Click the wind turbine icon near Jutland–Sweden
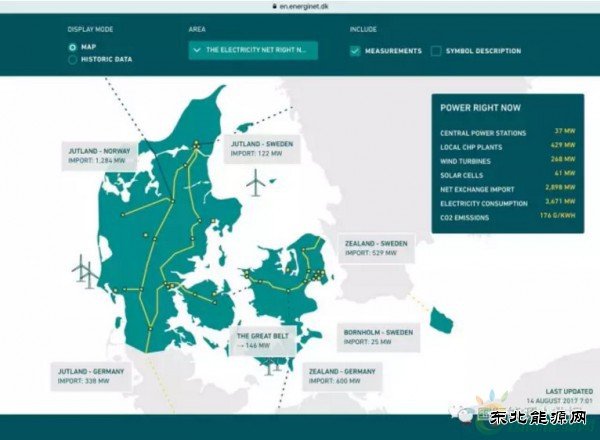This screenshot has width=600, height=440. (x=258, y=182)
